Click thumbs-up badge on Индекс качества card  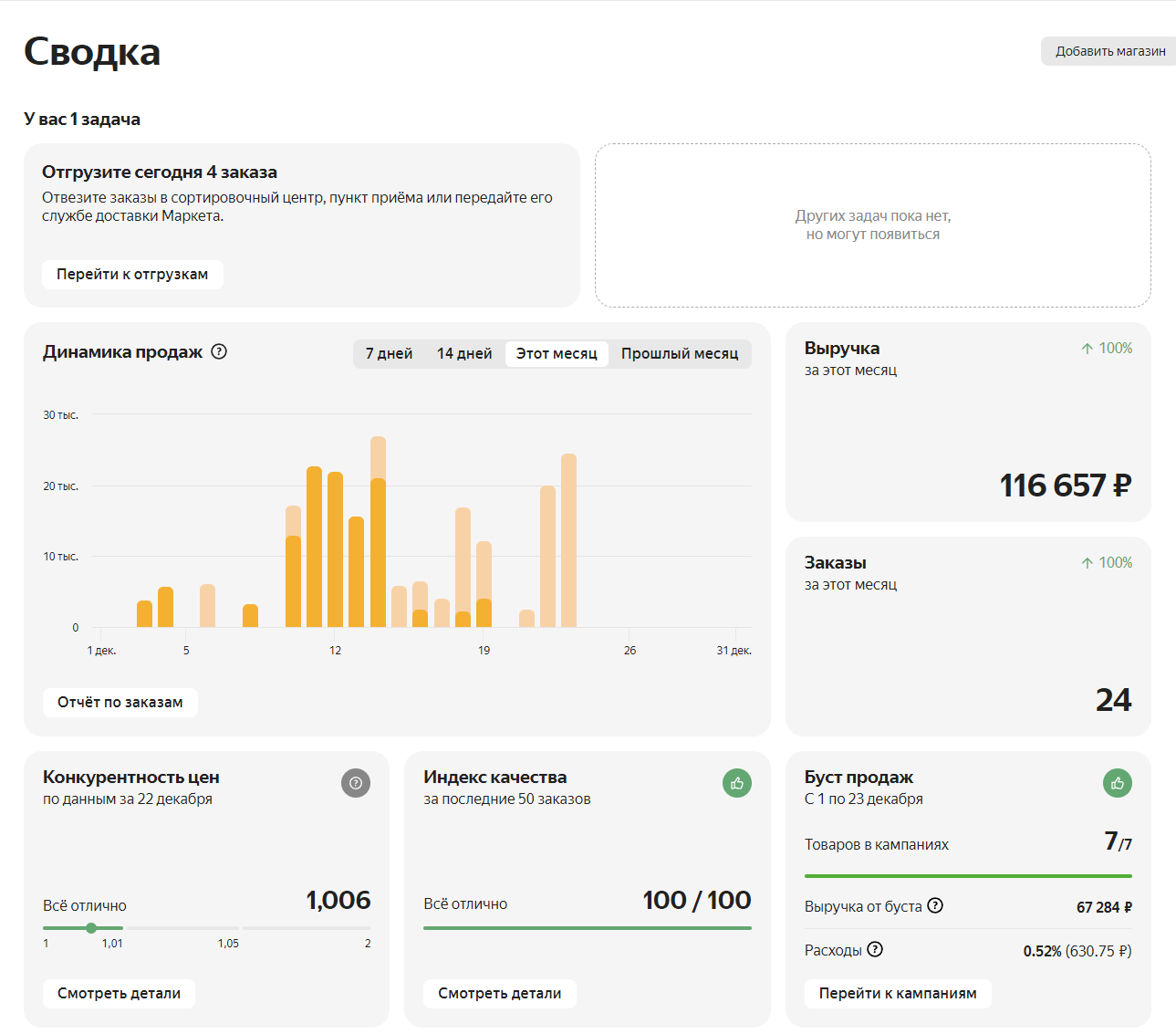point(737,783)
